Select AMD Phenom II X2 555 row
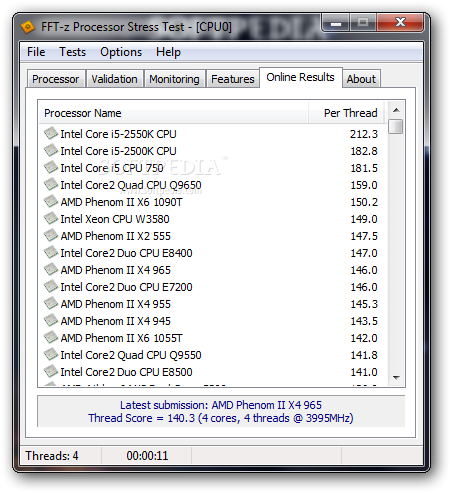This screenshot has width=451, height=493. (x=213, y=236)
